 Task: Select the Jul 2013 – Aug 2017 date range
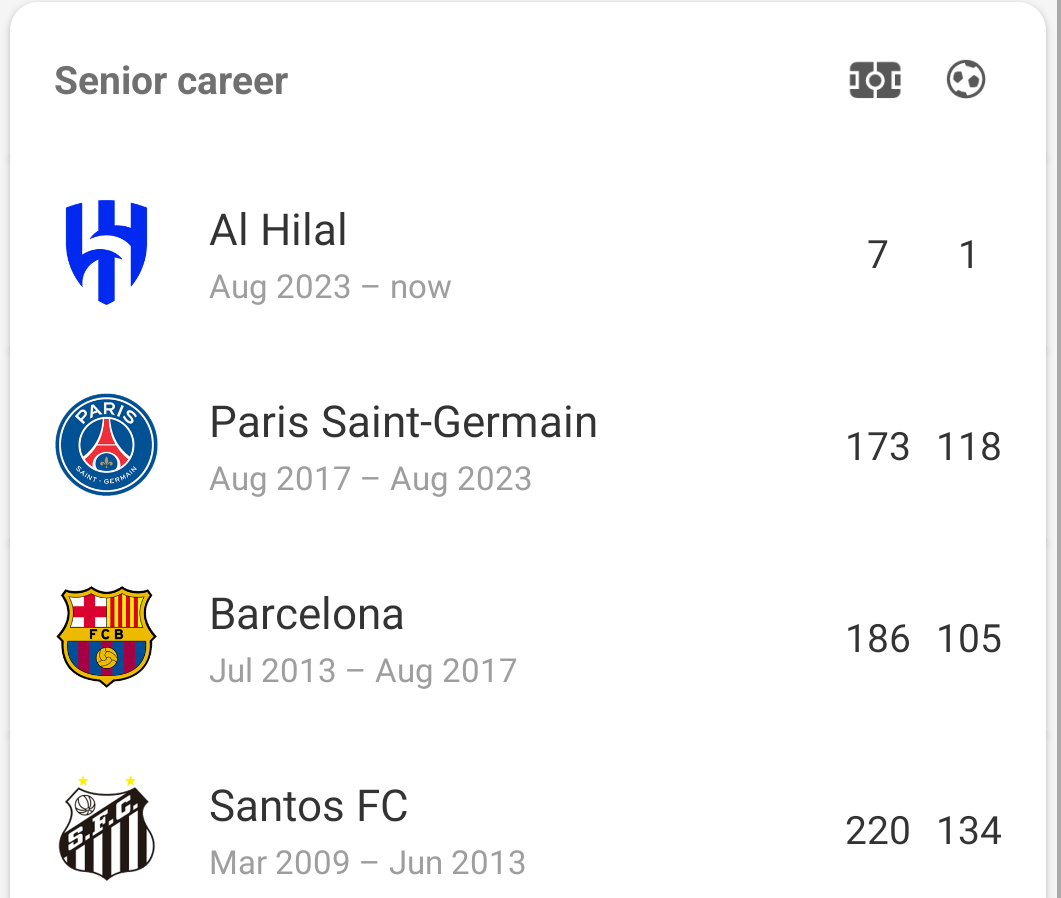(x=363, y=671)
